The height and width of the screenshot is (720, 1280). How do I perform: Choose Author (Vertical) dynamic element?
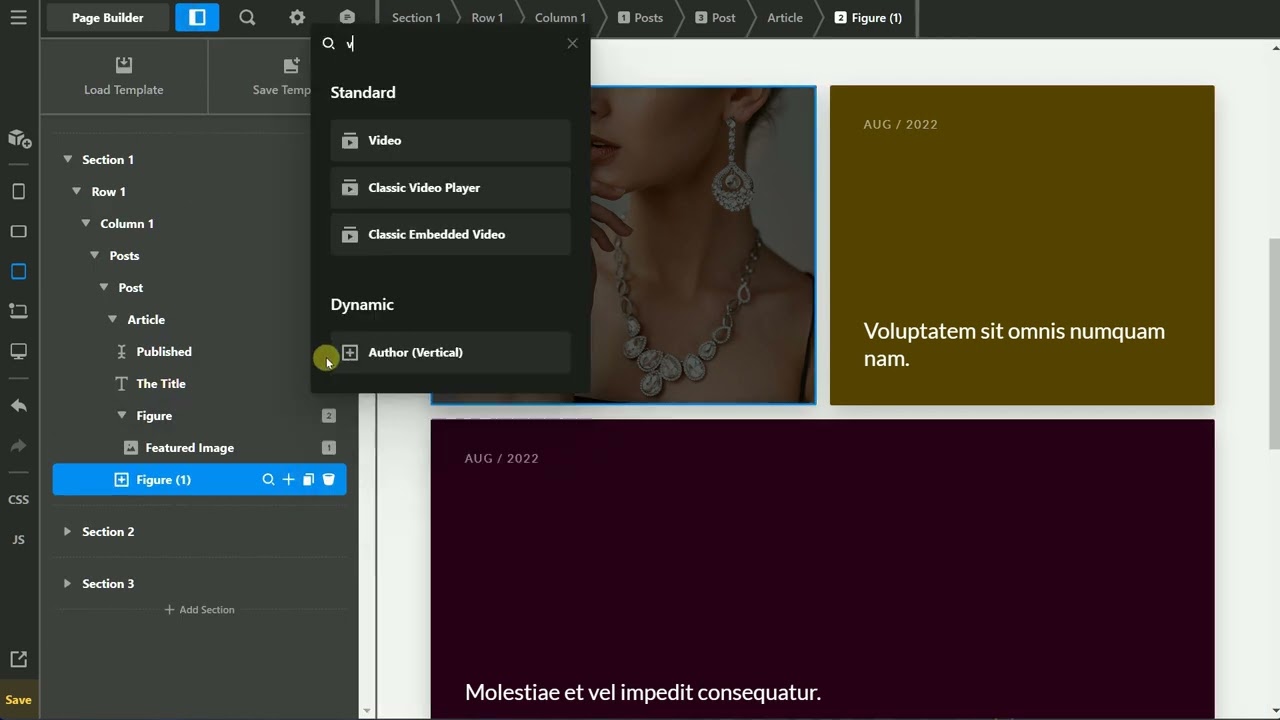(x=451, y=353)
